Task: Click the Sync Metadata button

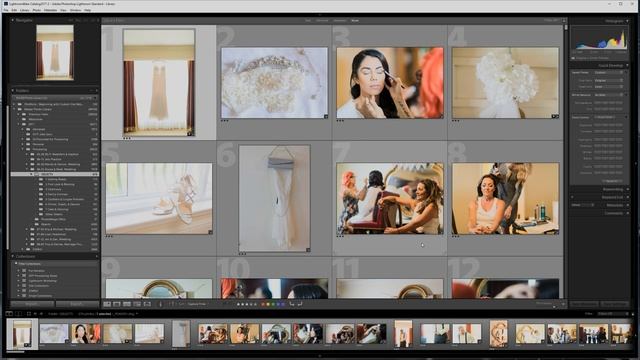Action: 584,304
